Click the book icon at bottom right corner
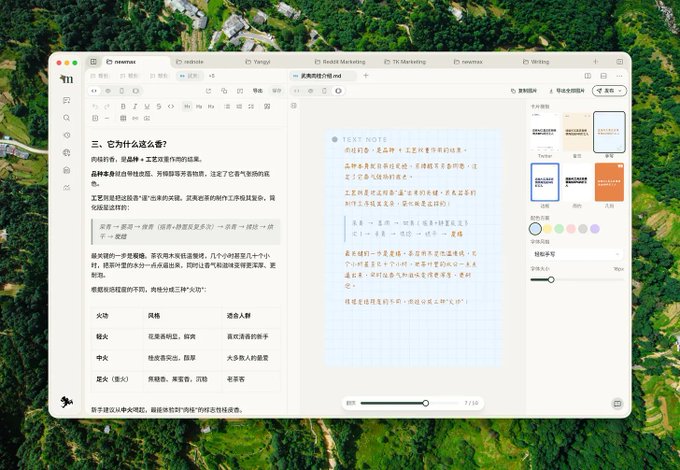The width and height of the screenshot is (680, 470). coord(617,403)
